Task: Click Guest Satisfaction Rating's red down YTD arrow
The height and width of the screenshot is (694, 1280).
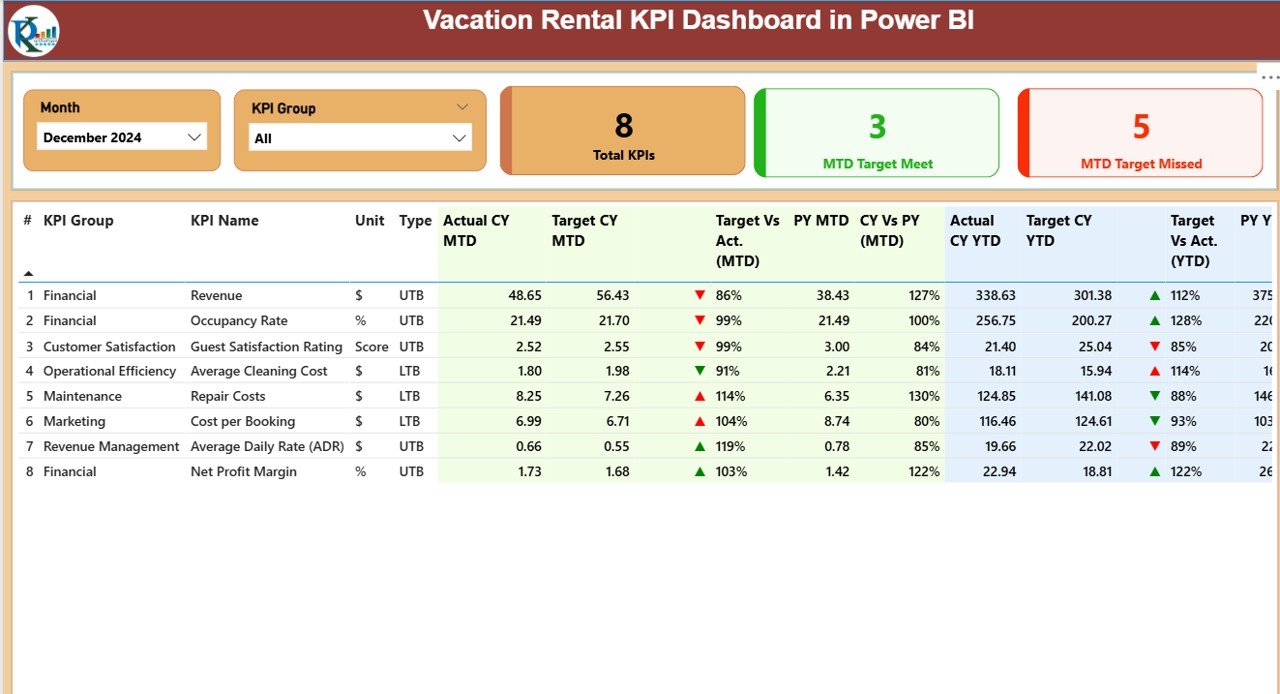Action: pyautogui.click(x=1155, y=346)
